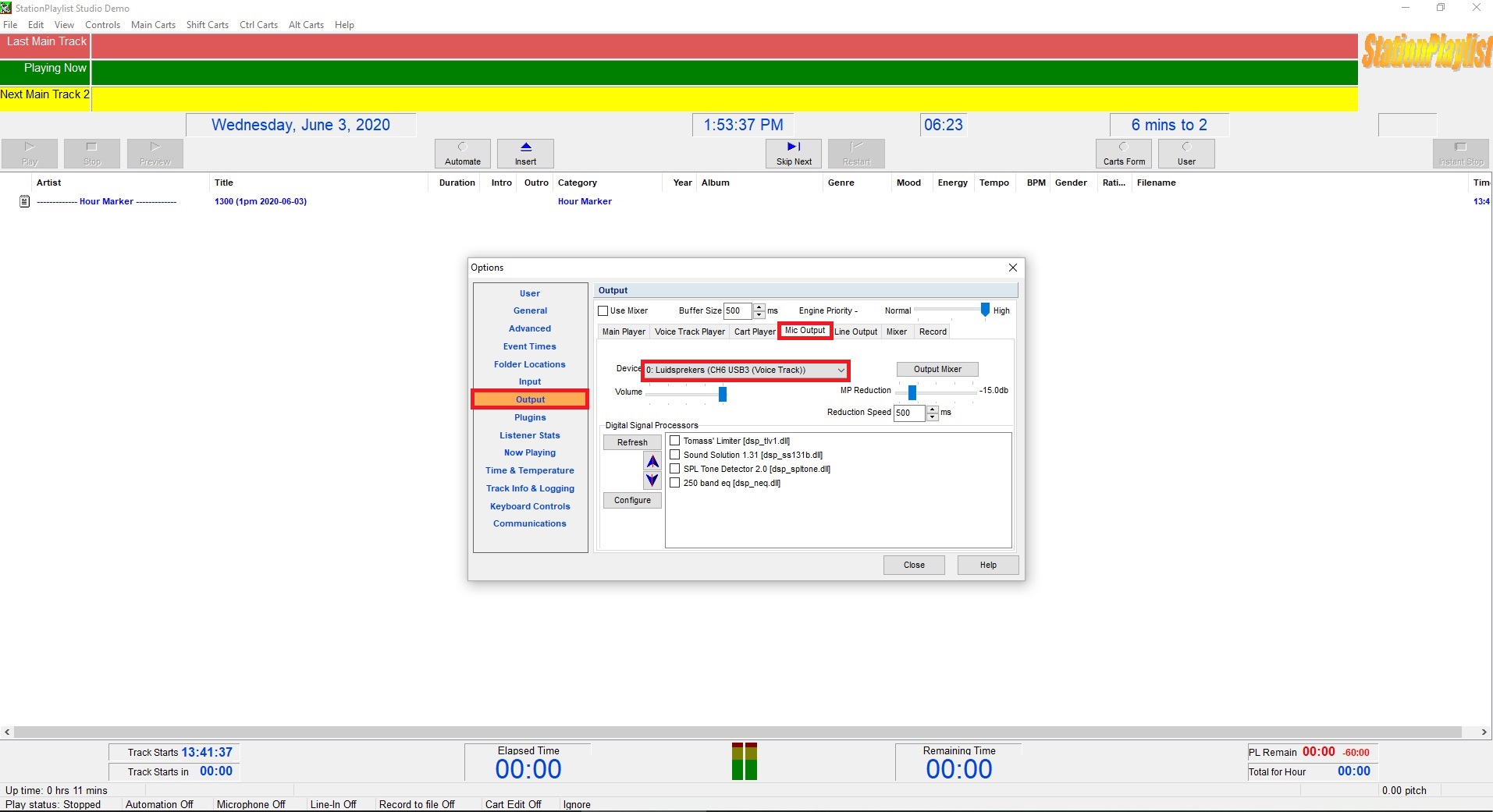Viewport: 1493px width, 812px height.
Task: Open the Main Carts menu
Action: click(x=153, y=25)
